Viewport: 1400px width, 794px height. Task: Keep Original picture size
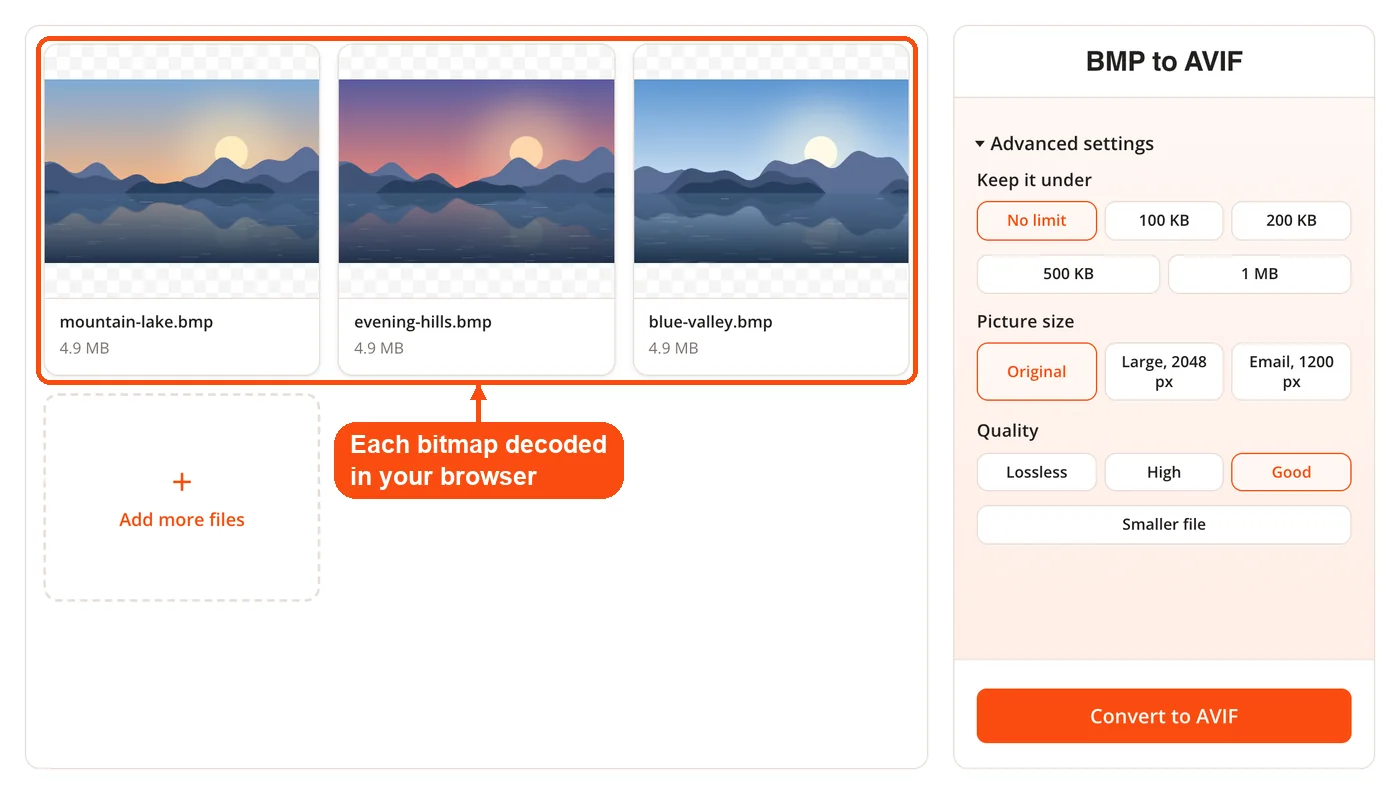[1037, 372]
